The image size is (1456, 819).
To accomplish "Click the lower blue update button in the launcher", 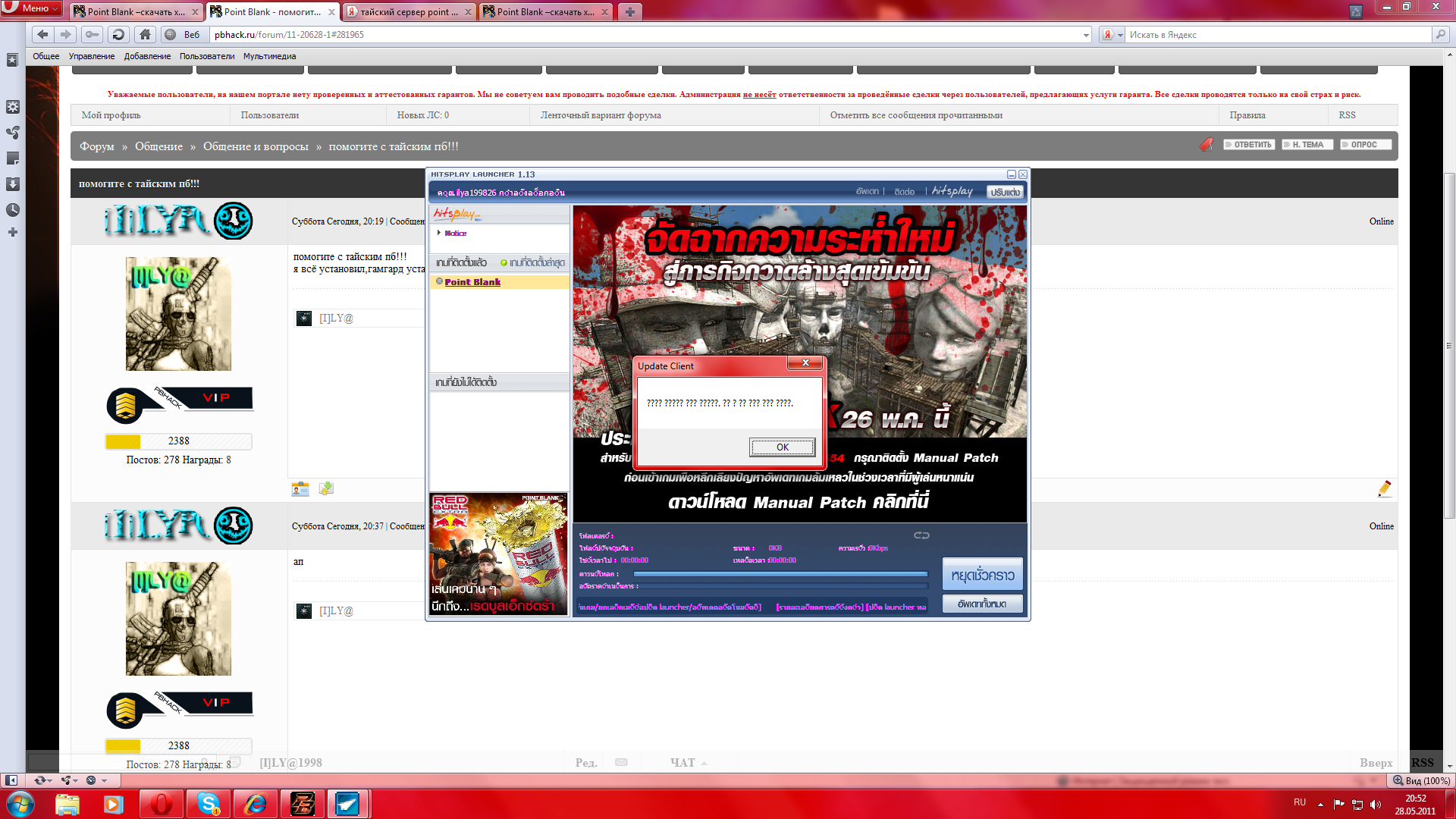I will [x=983, y=604].
